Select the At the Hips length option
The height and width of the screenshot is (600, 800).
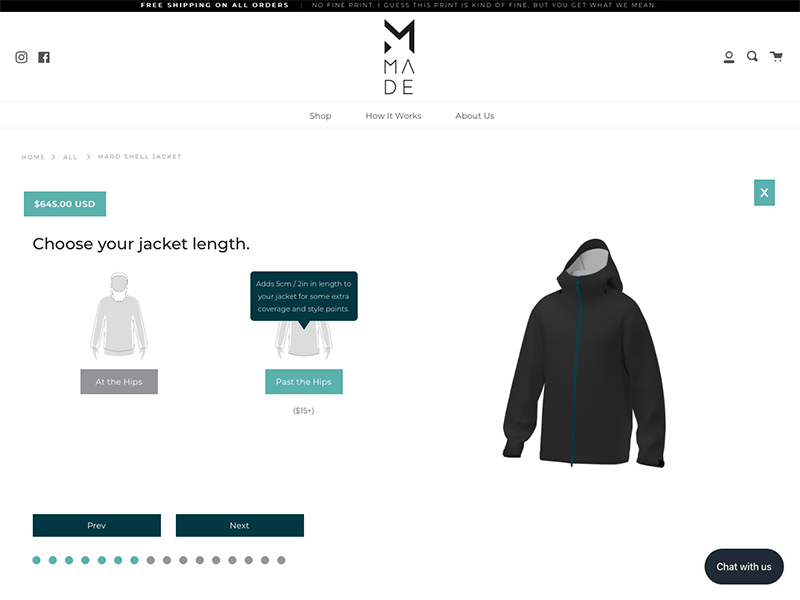(119, 382)
